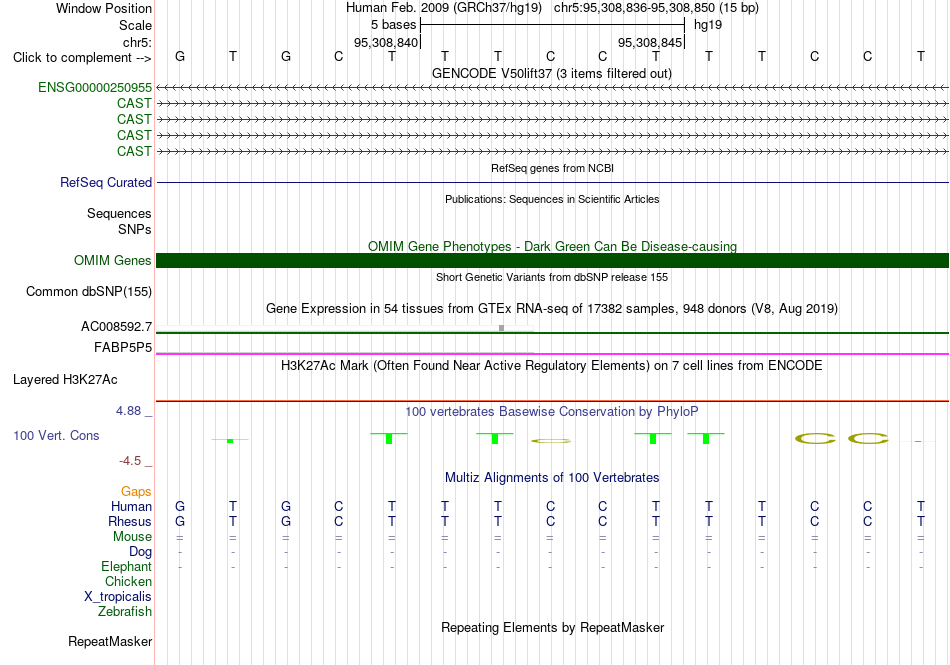Click the 95,308,840 coordinate marker
Screen dimensions: 950x665
[x=386, y=42]
